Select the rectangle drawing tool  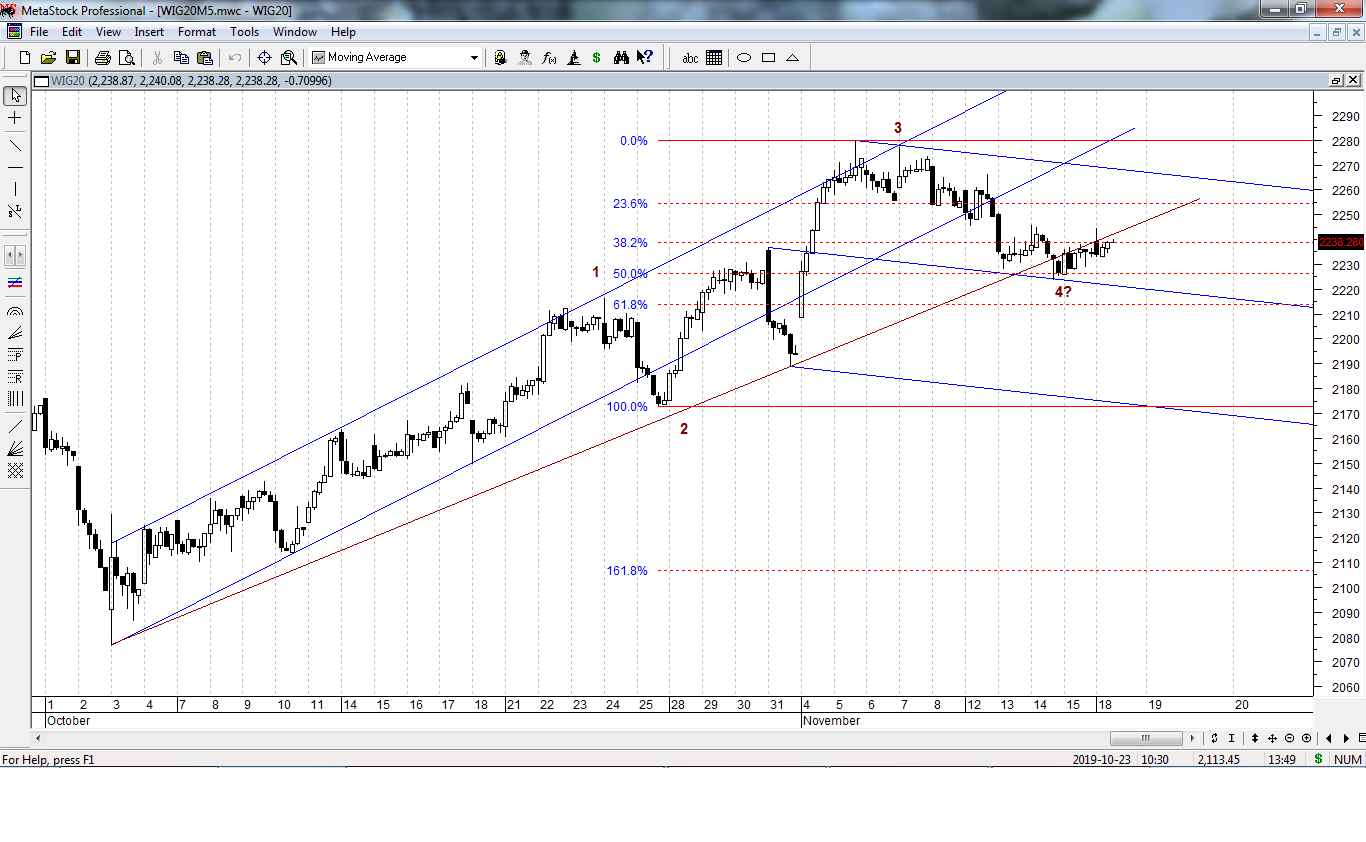click(x=769, y=58)
